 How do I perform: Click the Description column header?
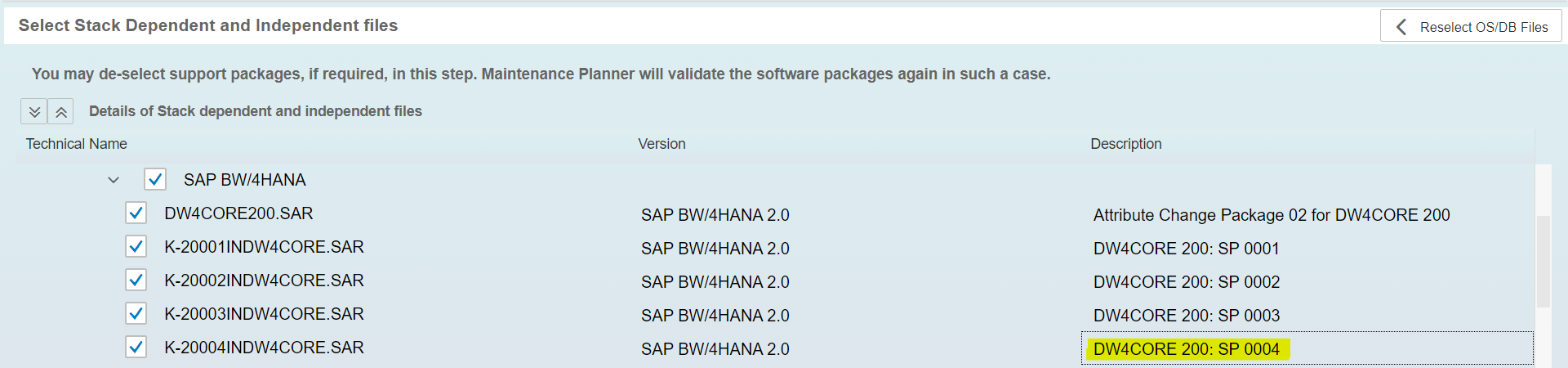click(1125, 144)
